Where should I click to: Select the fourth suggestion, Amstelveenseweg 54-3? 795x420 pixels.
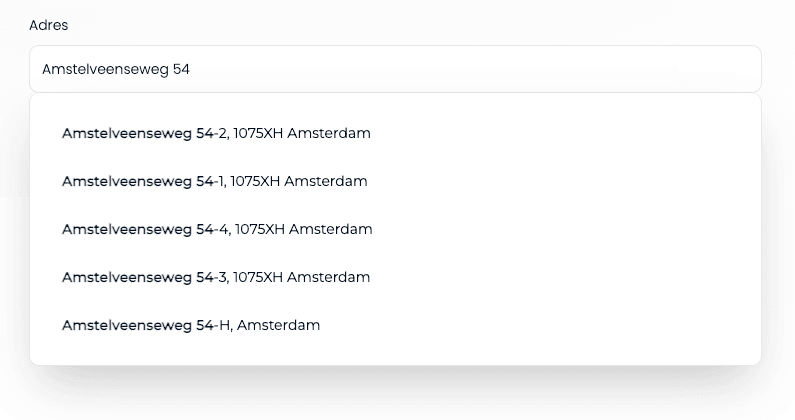click(216, 277)
